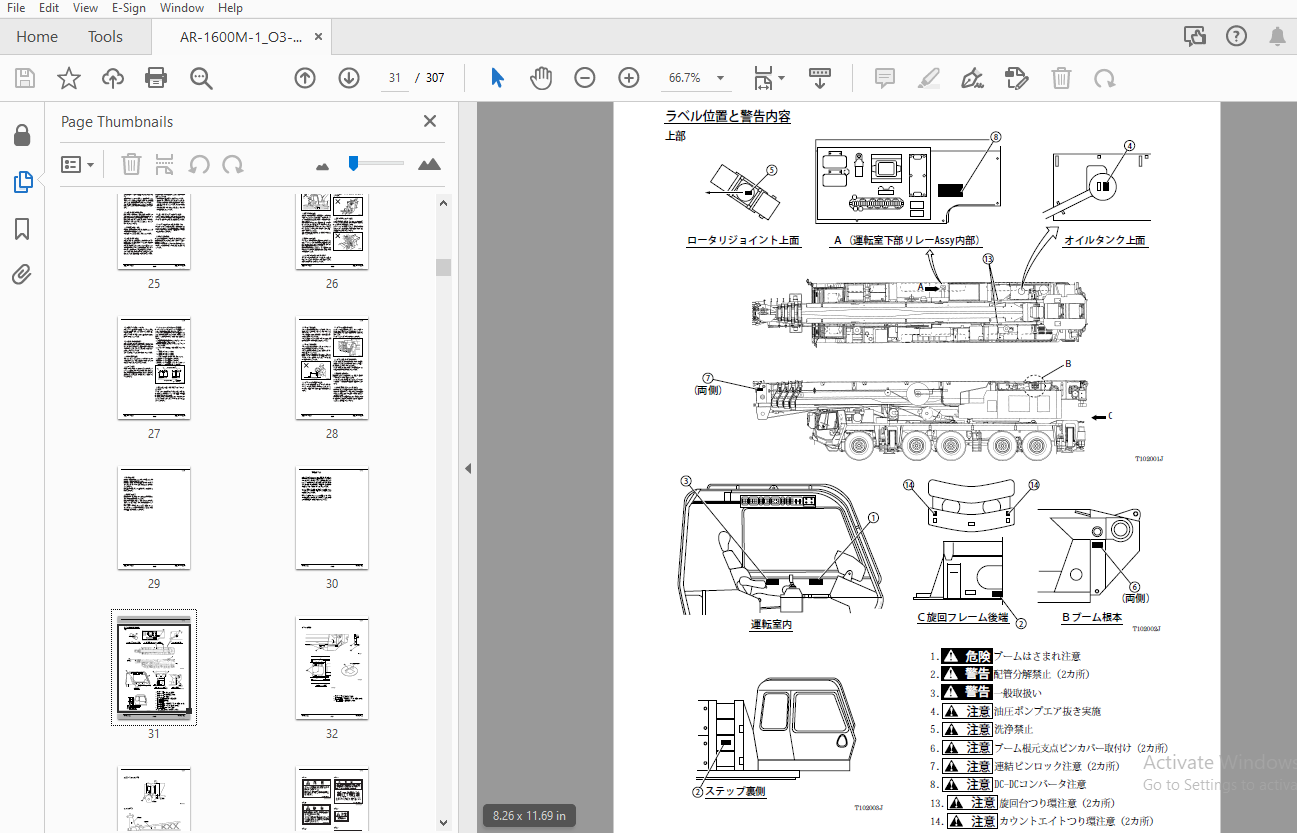Open the E-Sign menu

pos(129,8)
